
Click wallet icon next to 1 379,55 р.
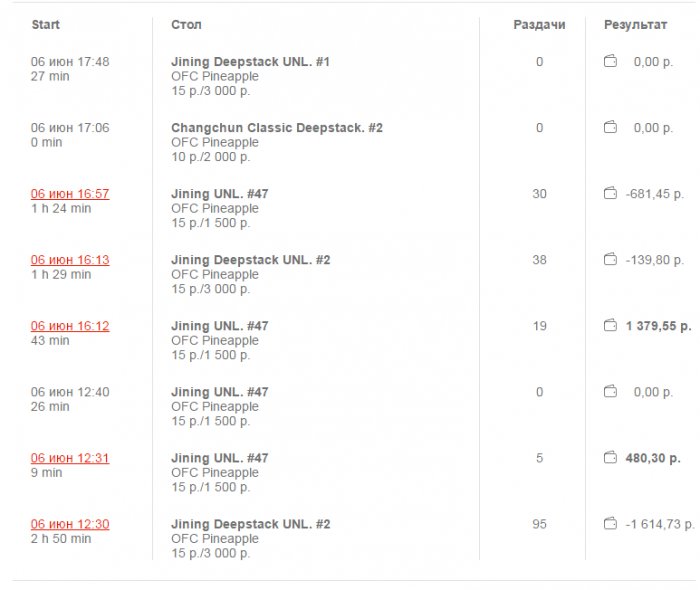coord(610,326)
